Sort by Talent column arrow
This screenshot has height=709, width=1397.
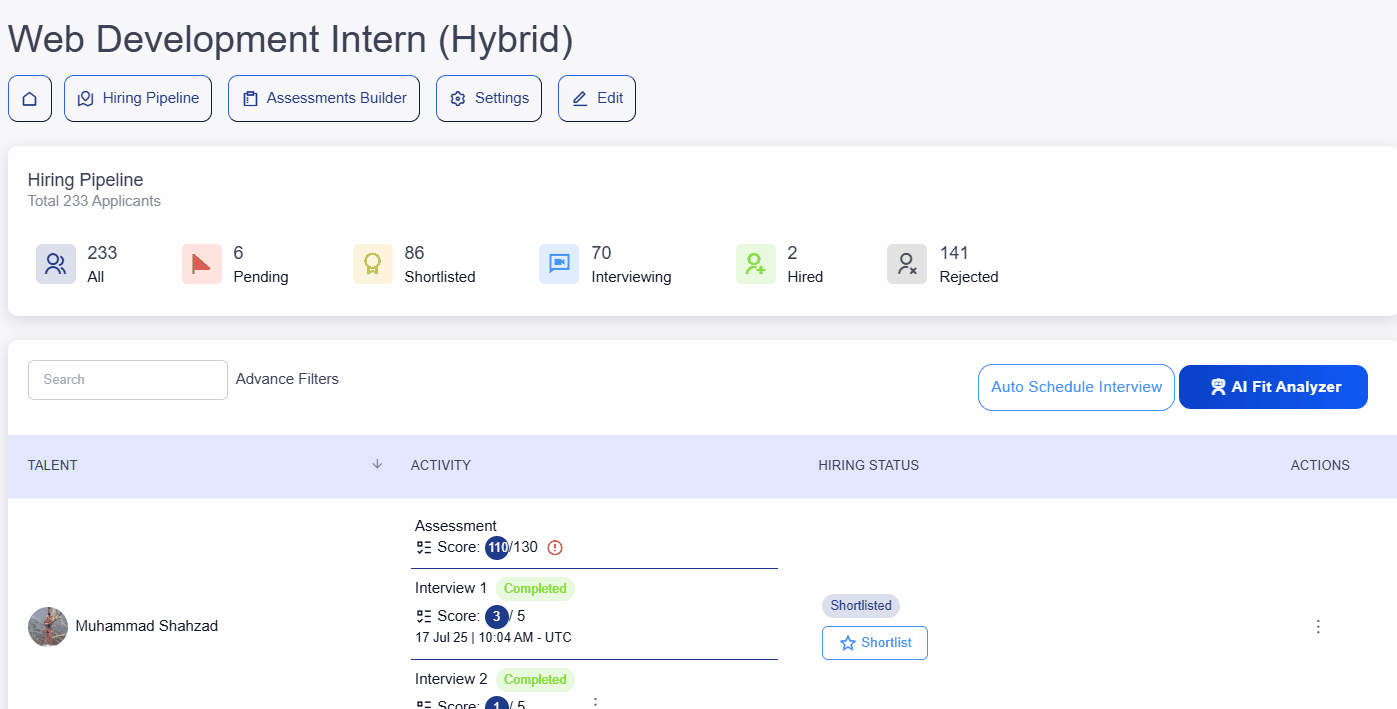tap(377, 464)
